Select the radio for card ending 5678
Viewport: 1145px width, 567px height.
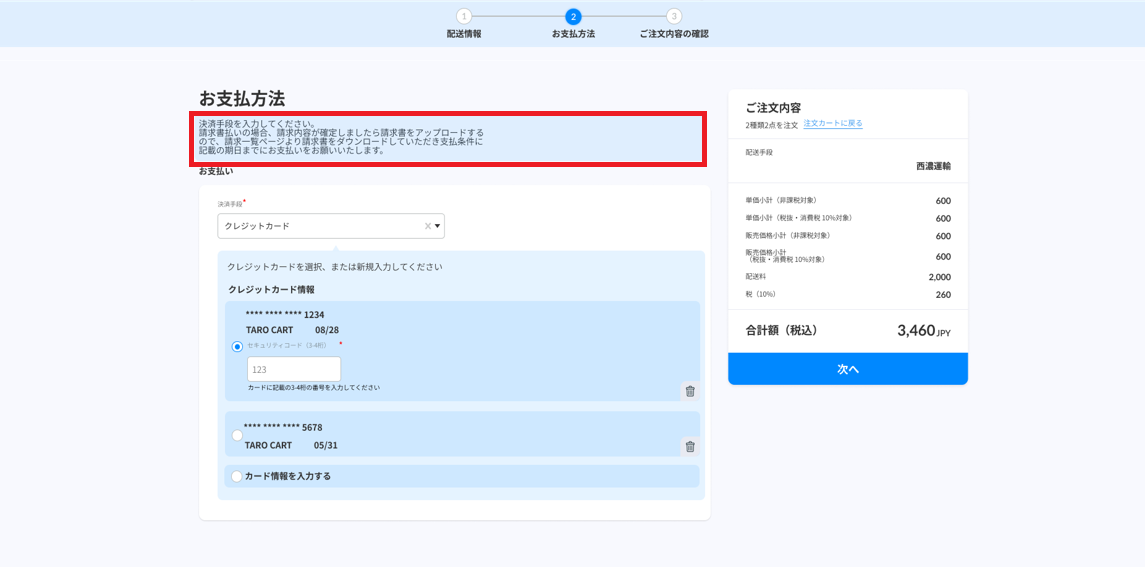[x=237, y=435]
